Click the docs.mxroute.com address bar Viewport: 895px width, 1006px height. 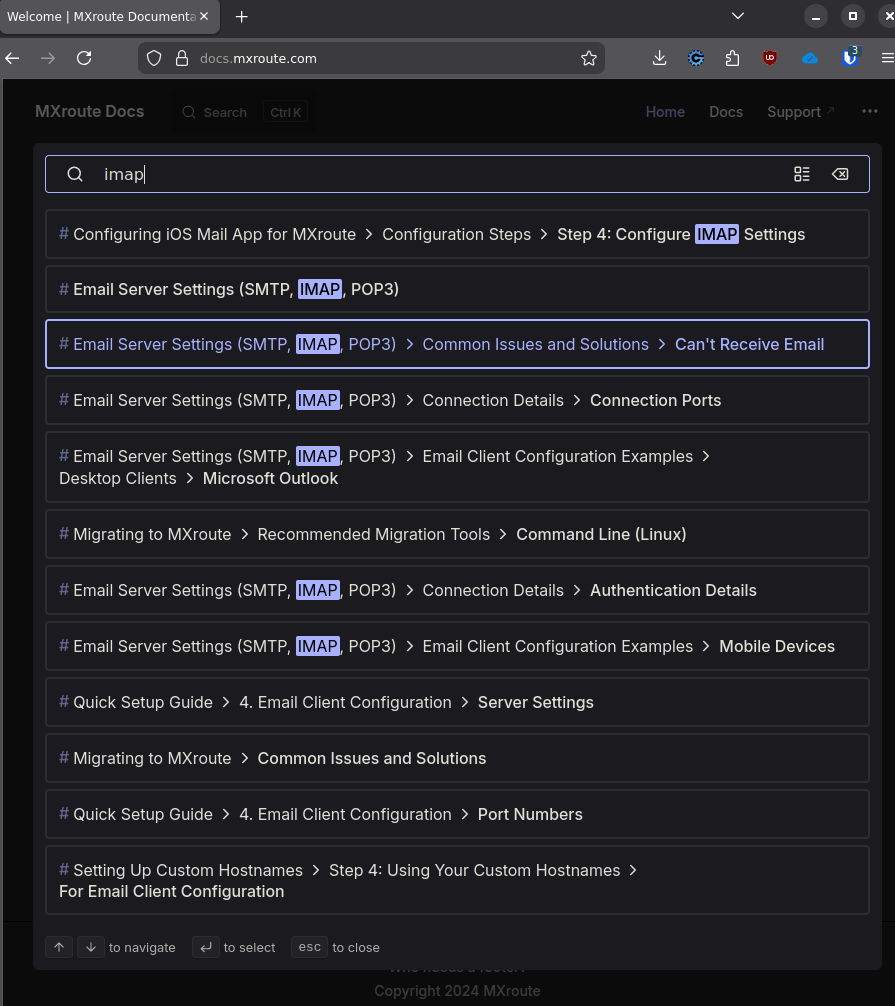click(x=372, y=58)
